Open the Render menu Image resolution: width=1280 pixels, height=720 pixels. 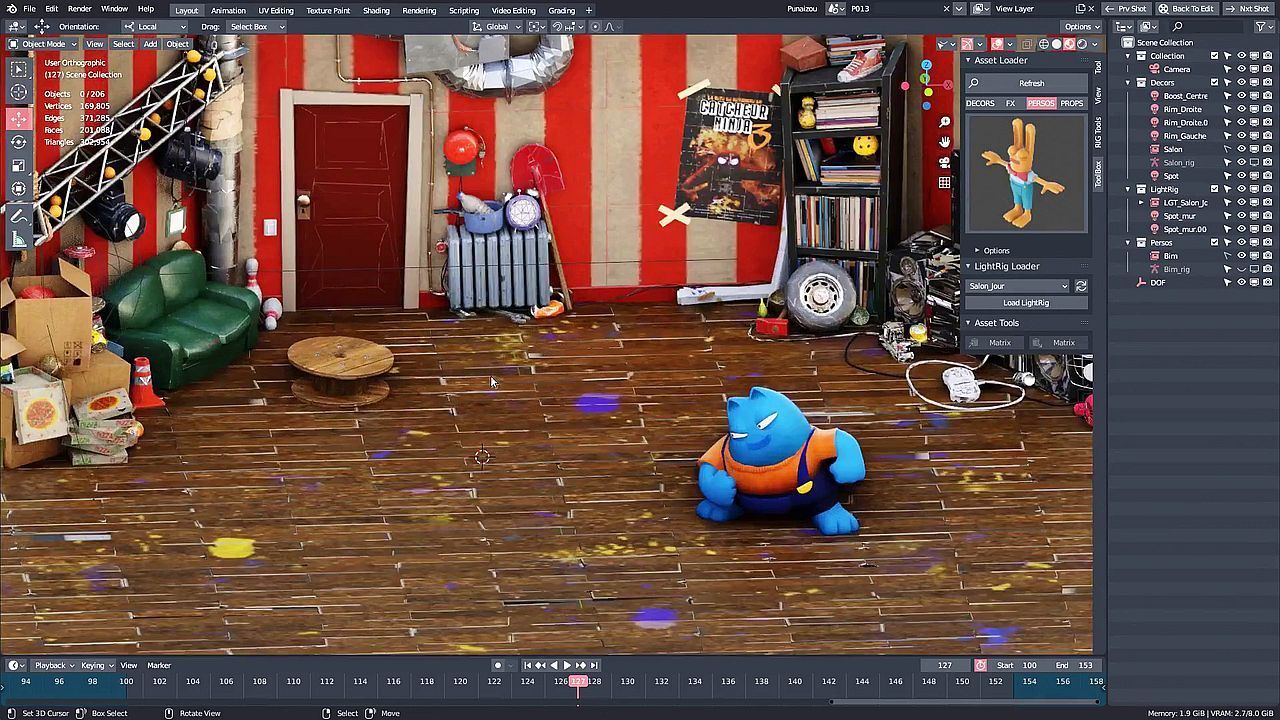tap(80, 9)
